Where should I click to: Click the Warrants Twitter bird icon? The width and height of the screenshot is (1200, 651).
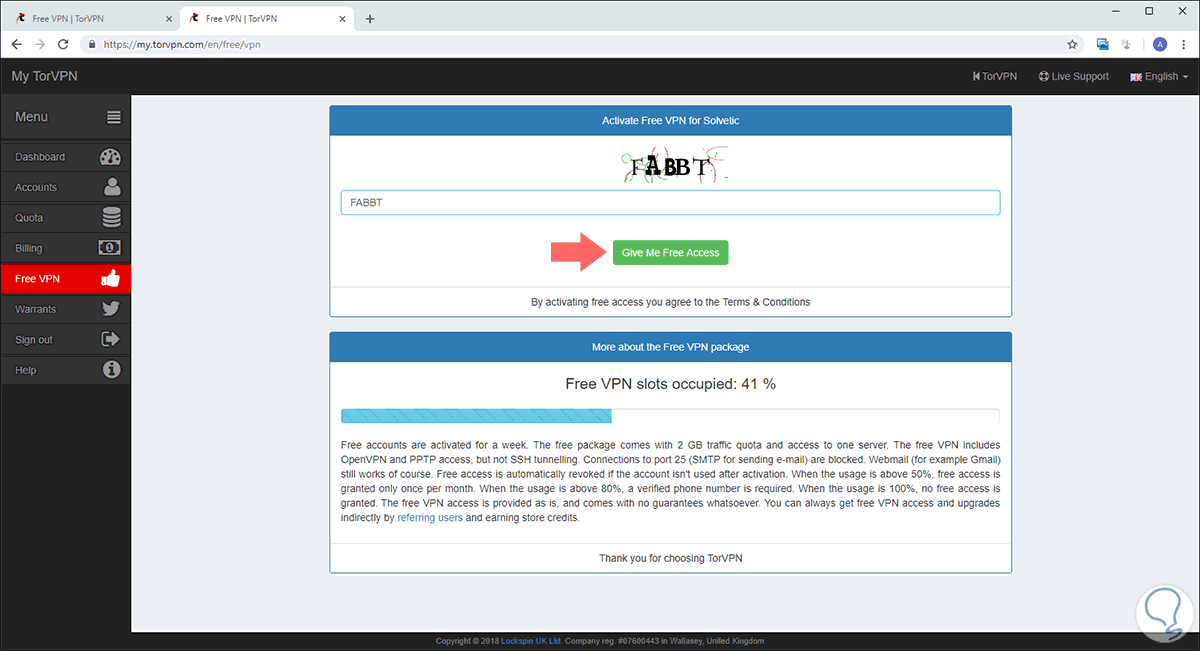tap(111, 309)
